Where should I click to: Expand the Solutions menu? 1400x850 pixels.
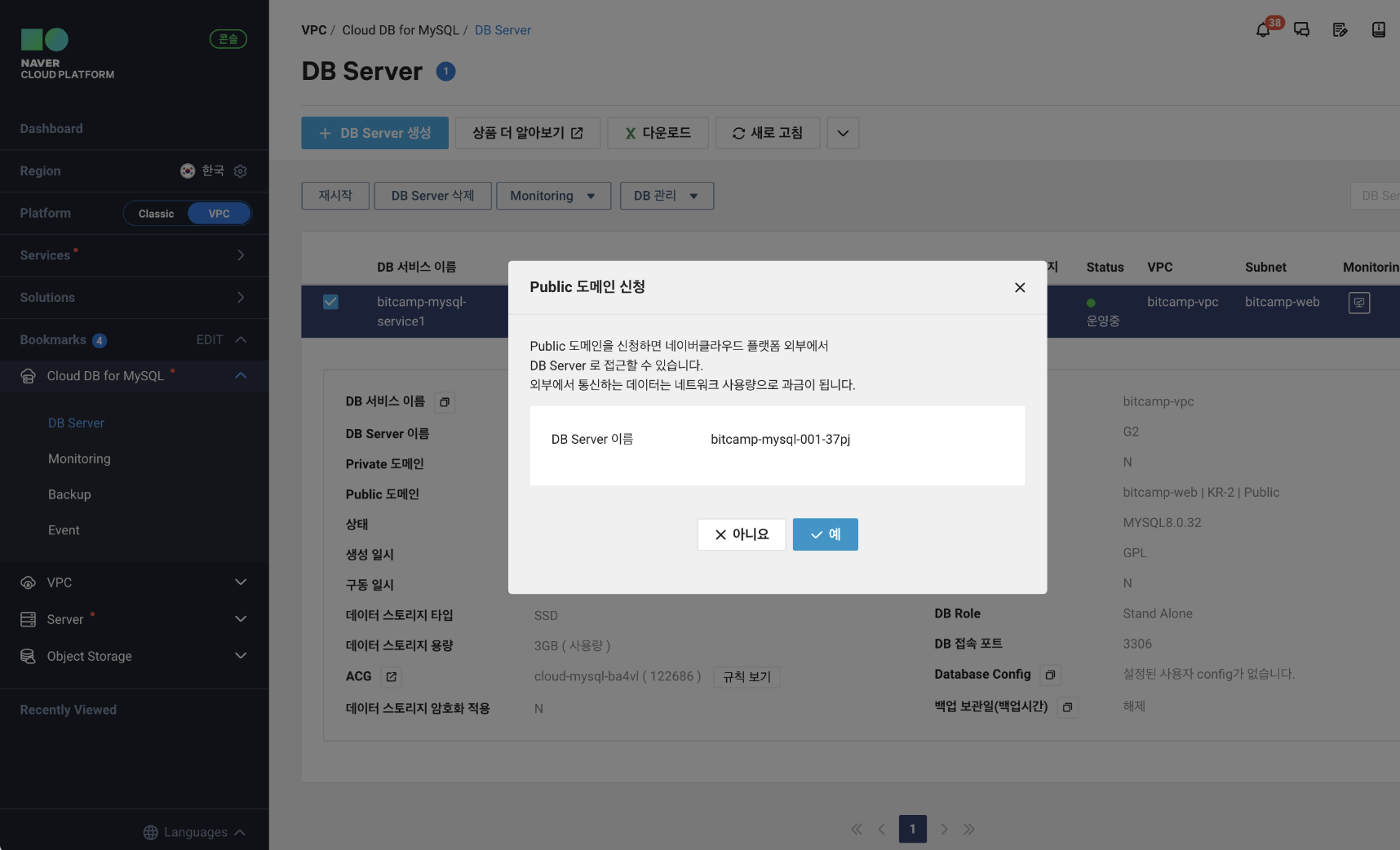pos(241,298)
